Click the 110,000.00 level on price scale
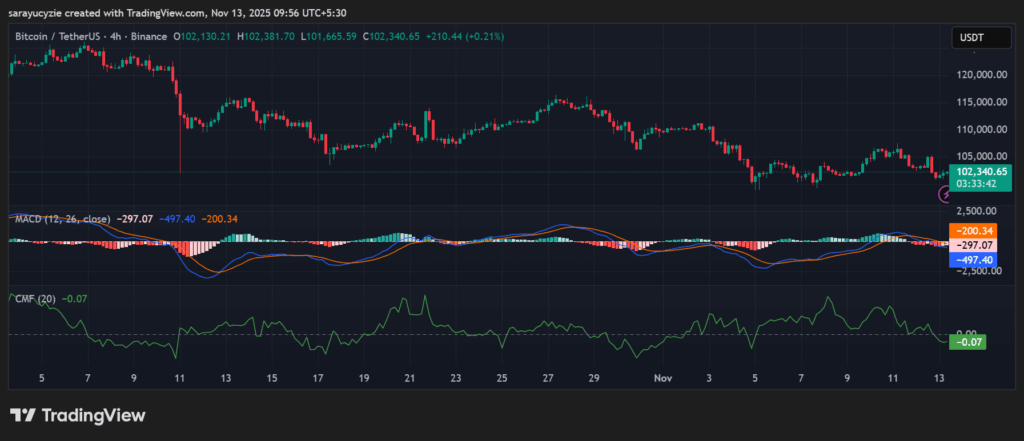 tap(980, 130)
